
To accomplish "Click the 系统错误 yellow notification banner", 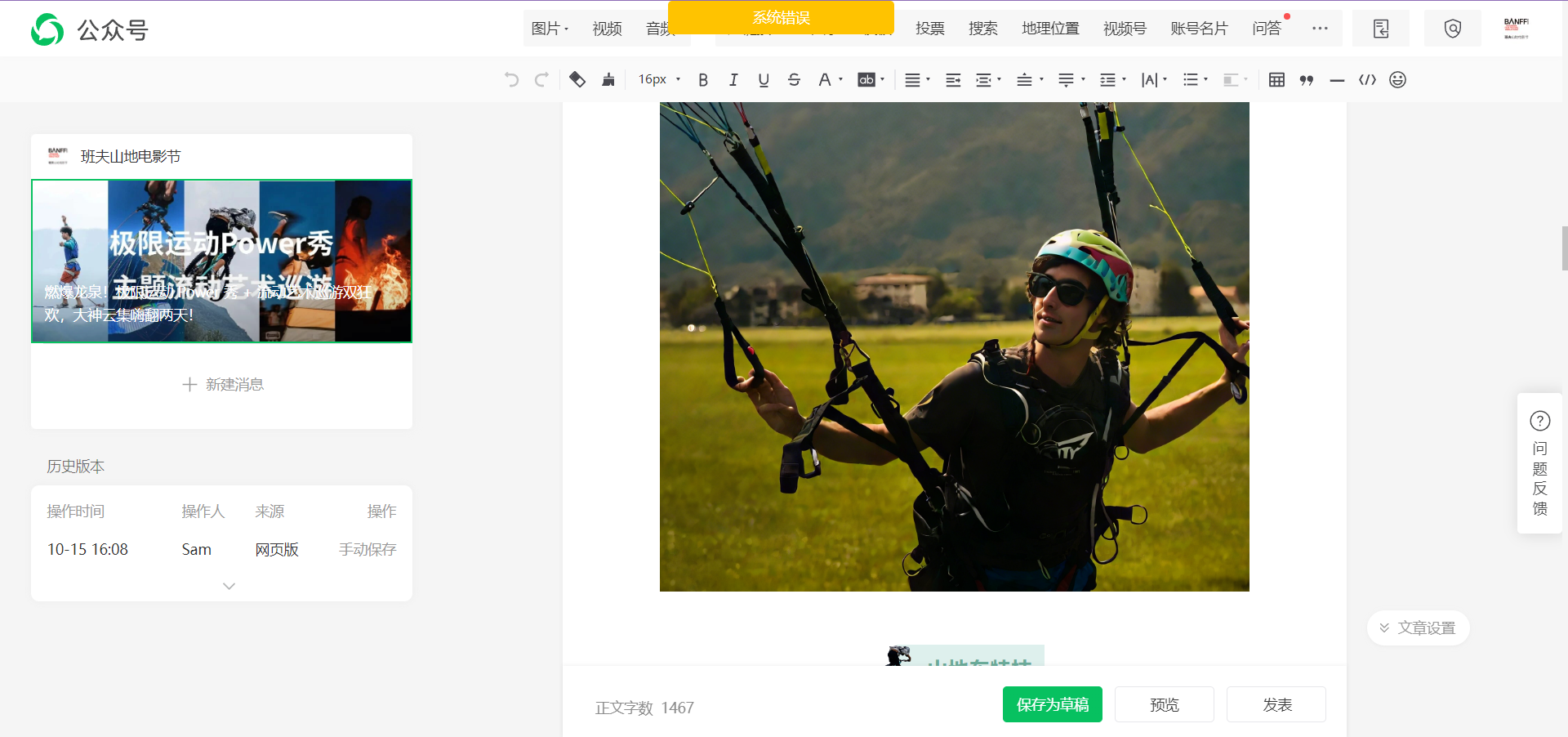I will coord(781,17).
